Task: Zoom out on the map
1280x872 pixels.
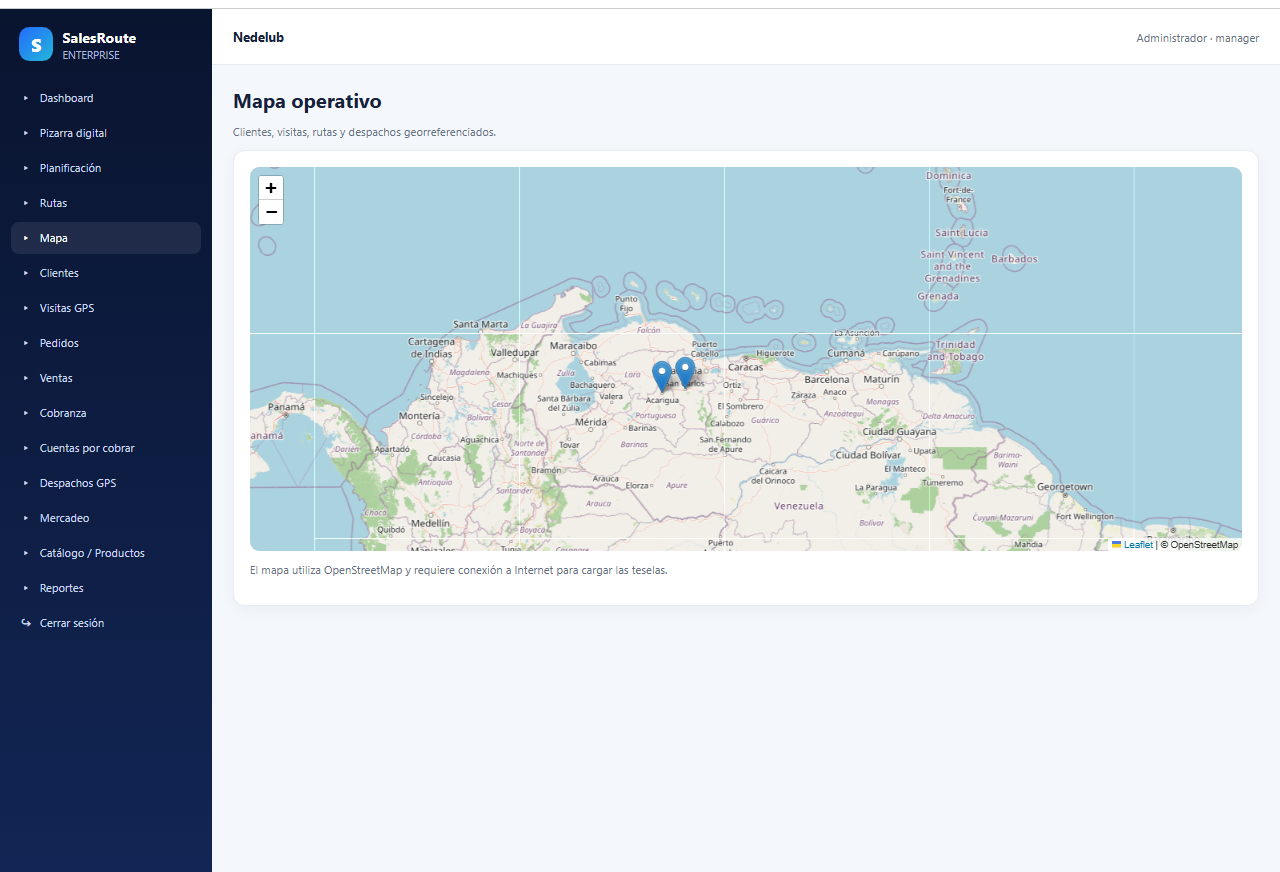Action: pyautogui.click(x=271, y=212)
